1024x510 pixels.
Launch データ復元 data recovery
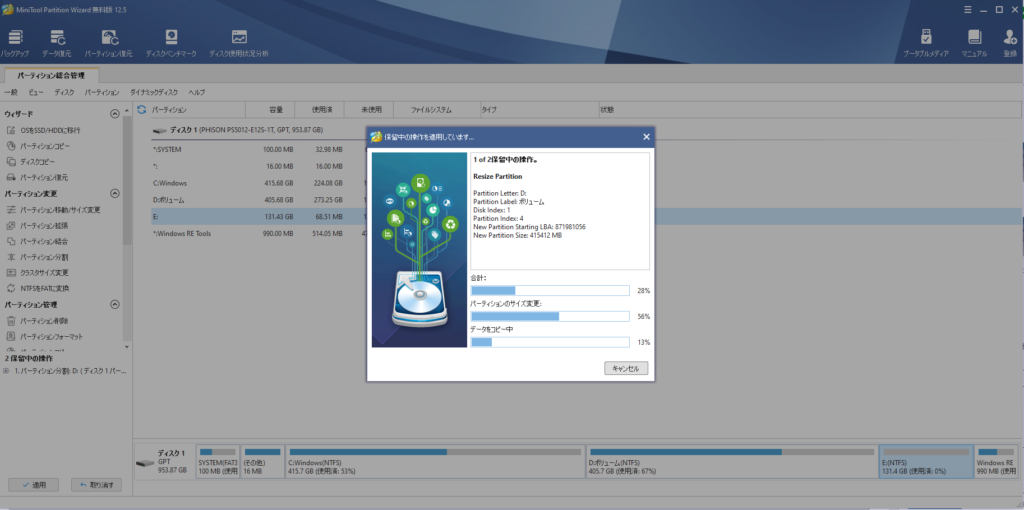point(57,43)
